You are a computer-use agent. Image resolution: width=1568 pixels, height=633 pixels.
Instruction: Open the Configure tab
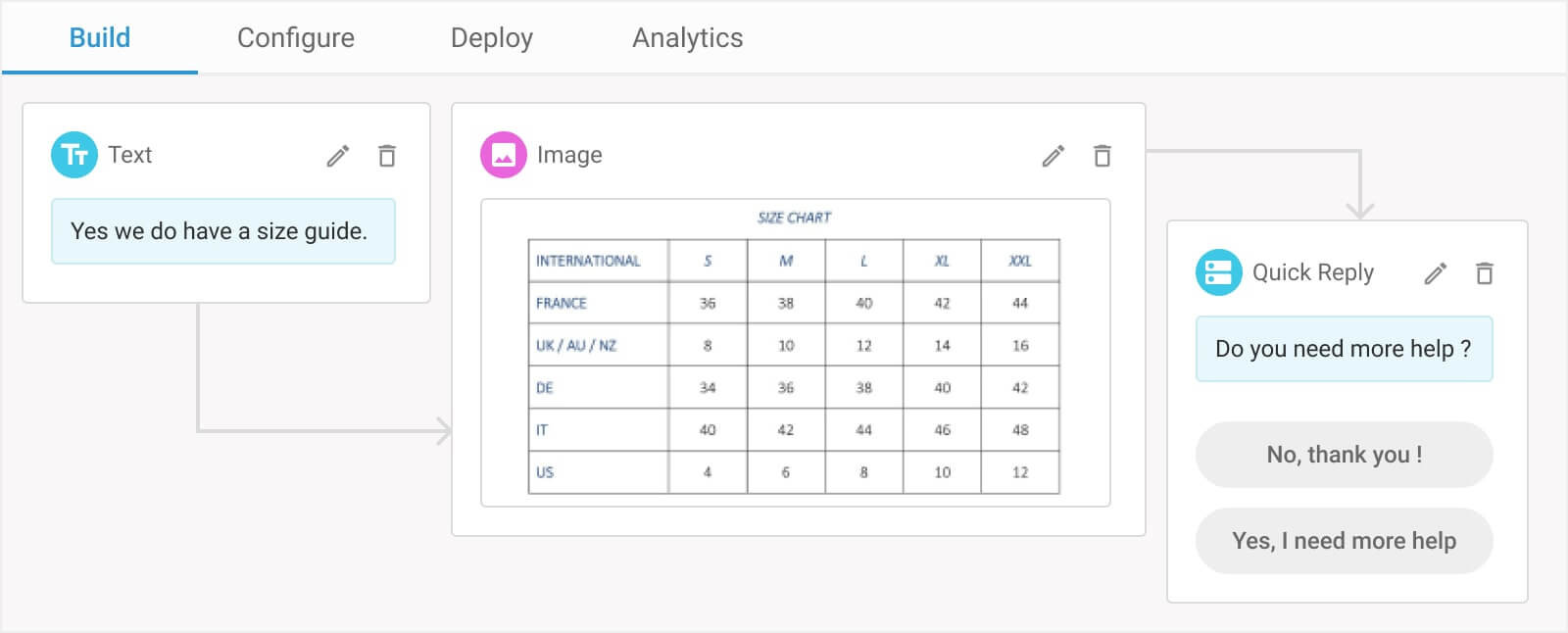(x=296, y=37)
